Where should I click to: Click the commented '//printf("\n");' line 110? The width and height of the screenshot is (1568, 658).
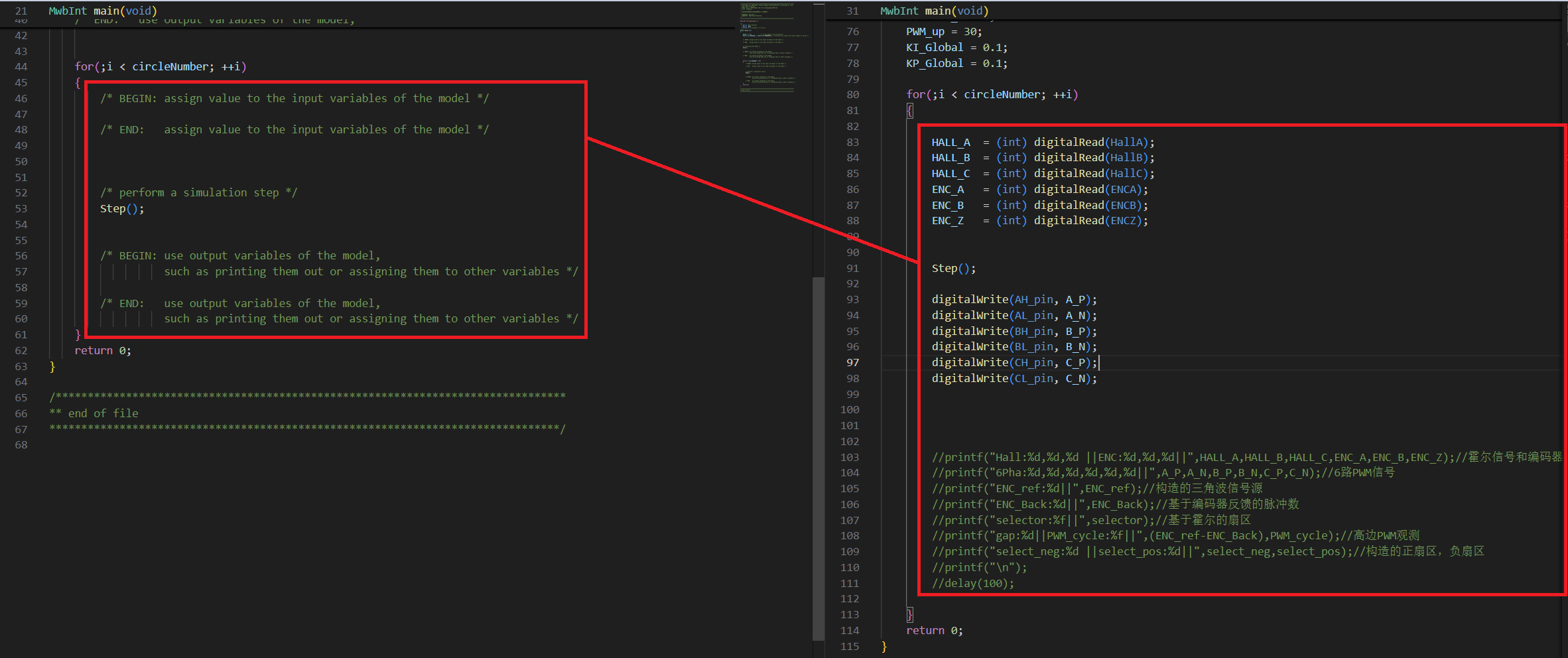[979, 567]
